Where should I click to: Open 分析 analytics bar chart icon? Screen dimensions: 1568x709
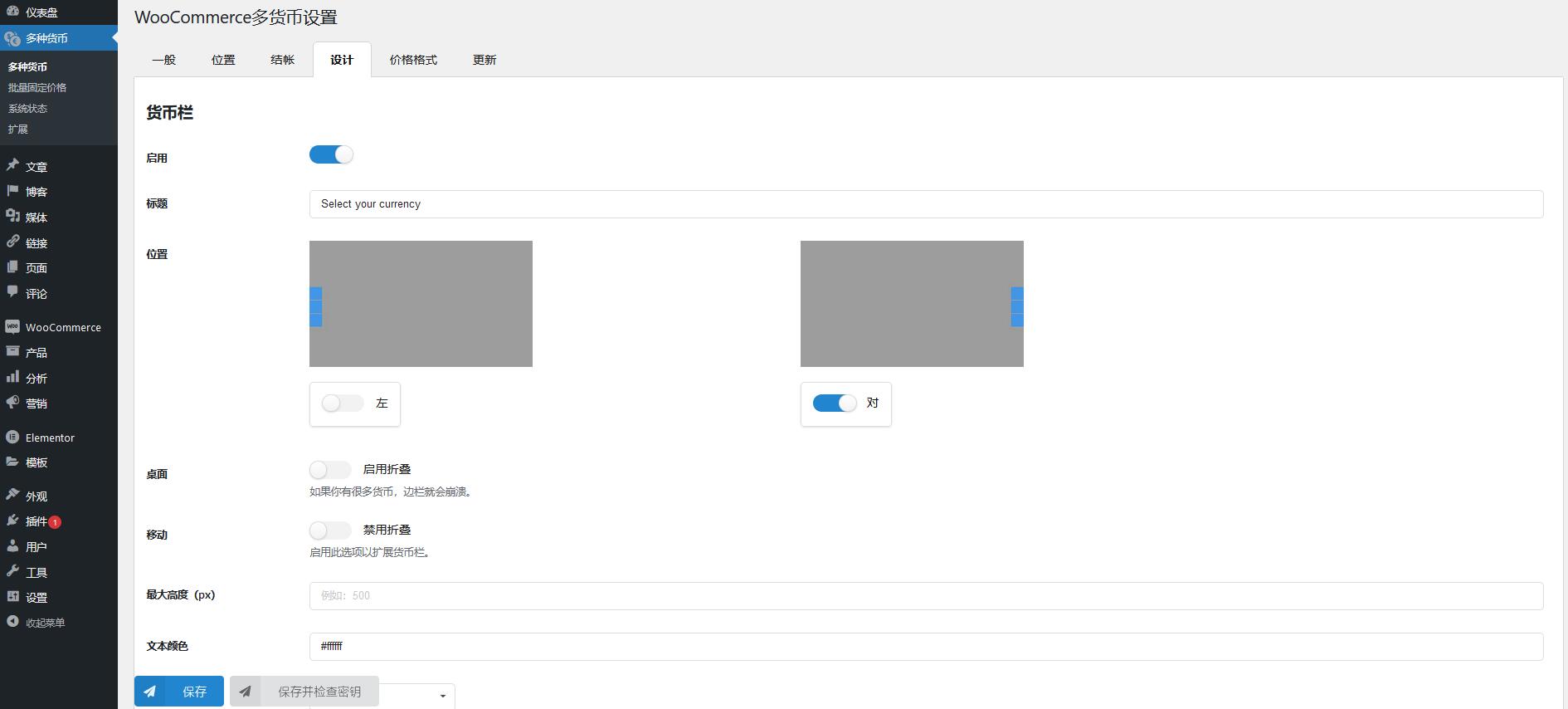pyautogui.click(x=12, y=377)
